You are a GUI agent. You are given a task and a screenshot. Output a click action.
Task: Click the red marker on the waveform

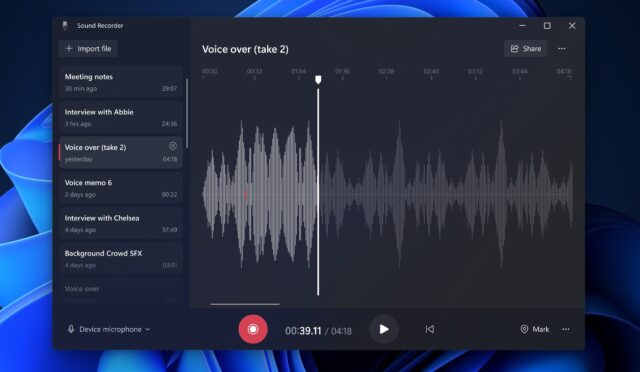(246, 194)
